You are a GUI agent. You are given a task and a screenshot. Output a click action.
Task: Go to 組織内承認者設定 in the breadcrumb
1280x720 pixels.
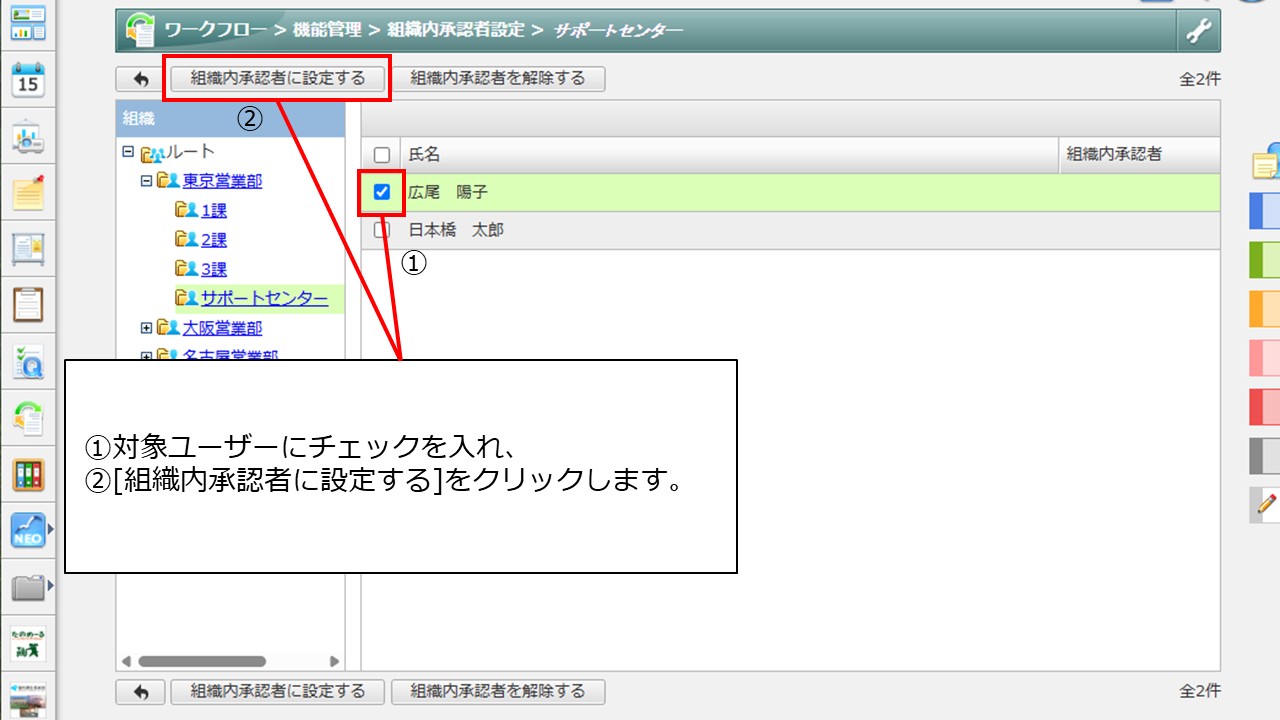click(455, 30)
